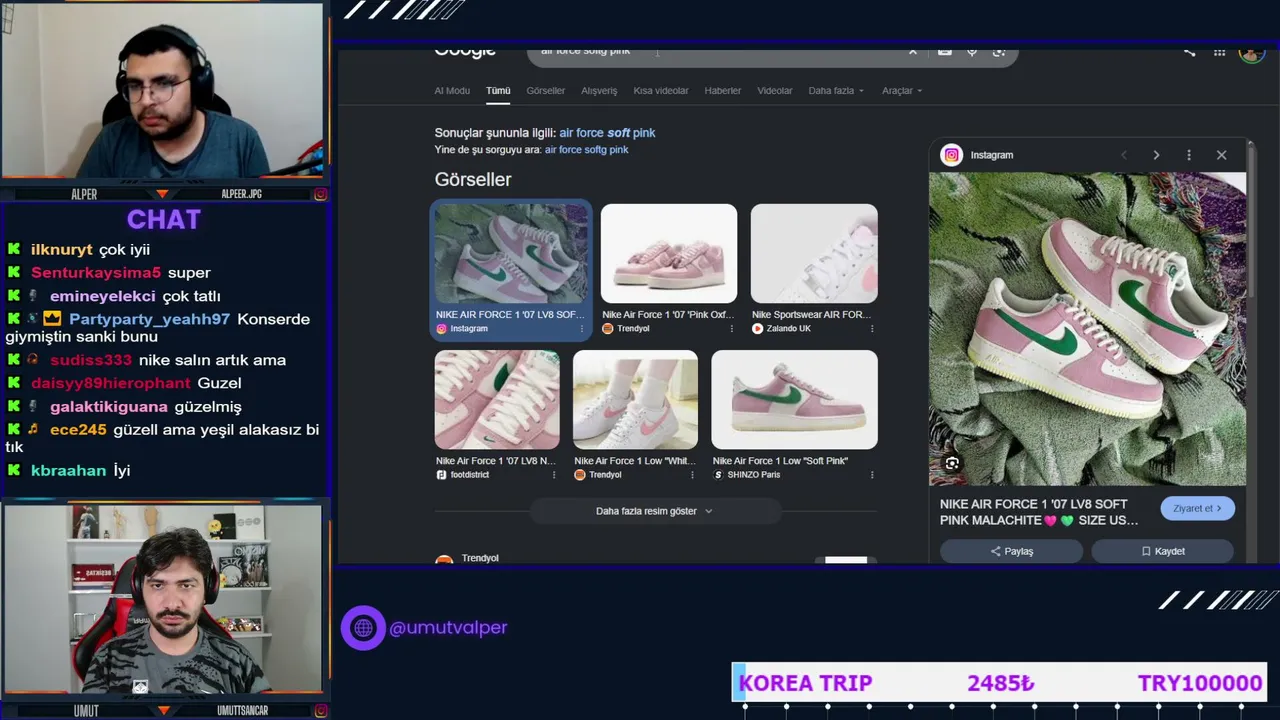1280x720 pixels.
Task: Open Instagram green-swoosh sneaker thumbnail
Action: pyautogui.click(x=511, y=254)
